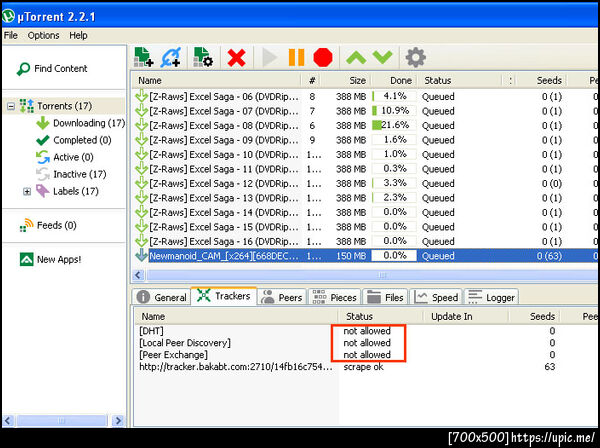Click progress bar of Excel Saga - 07

tap(394, 111)
